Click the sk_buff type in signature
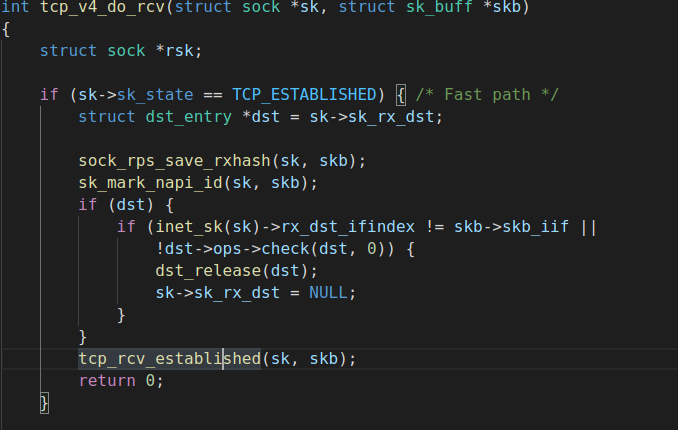 (439, 7)
